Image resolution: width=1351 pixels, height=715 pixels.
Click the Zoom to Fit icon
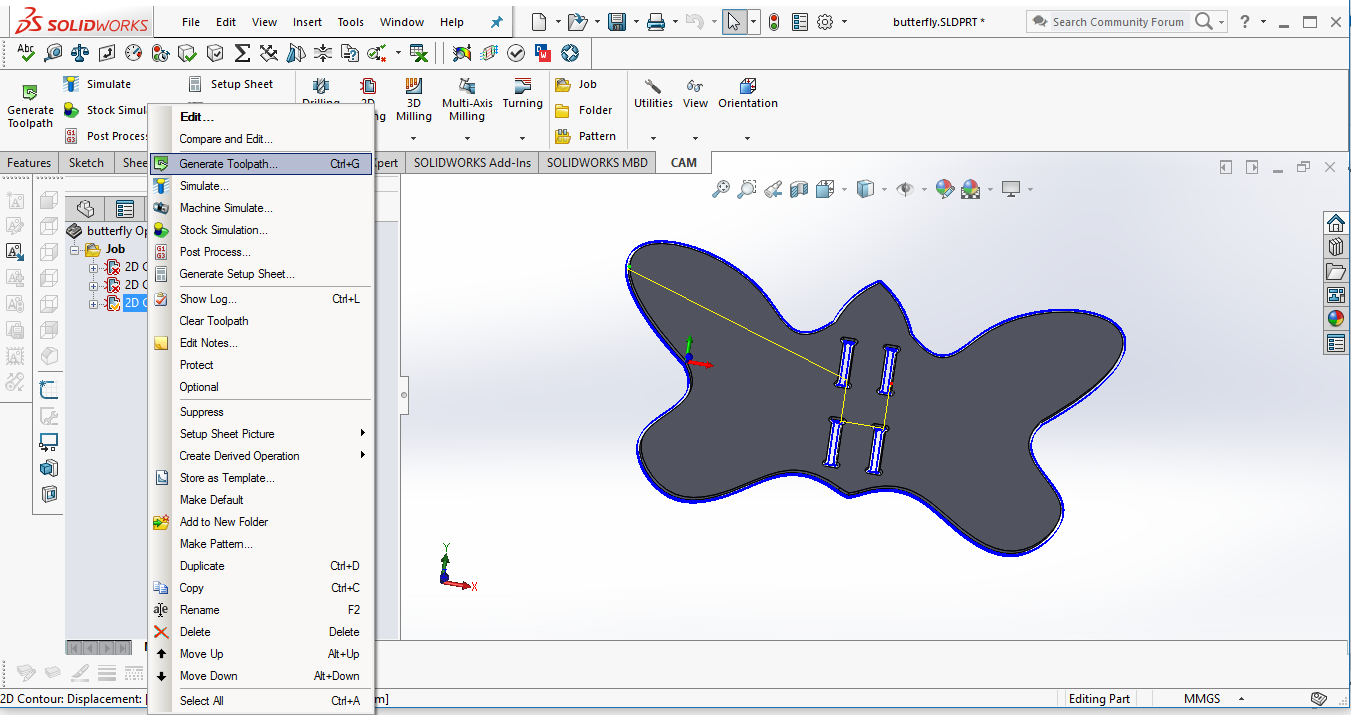(720, 188)
